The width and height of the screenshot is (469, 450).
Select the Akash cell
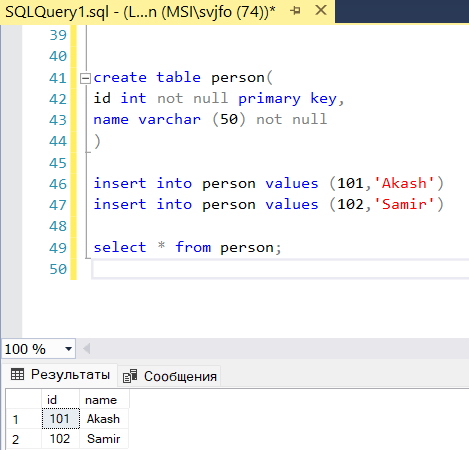pos(104,419)
